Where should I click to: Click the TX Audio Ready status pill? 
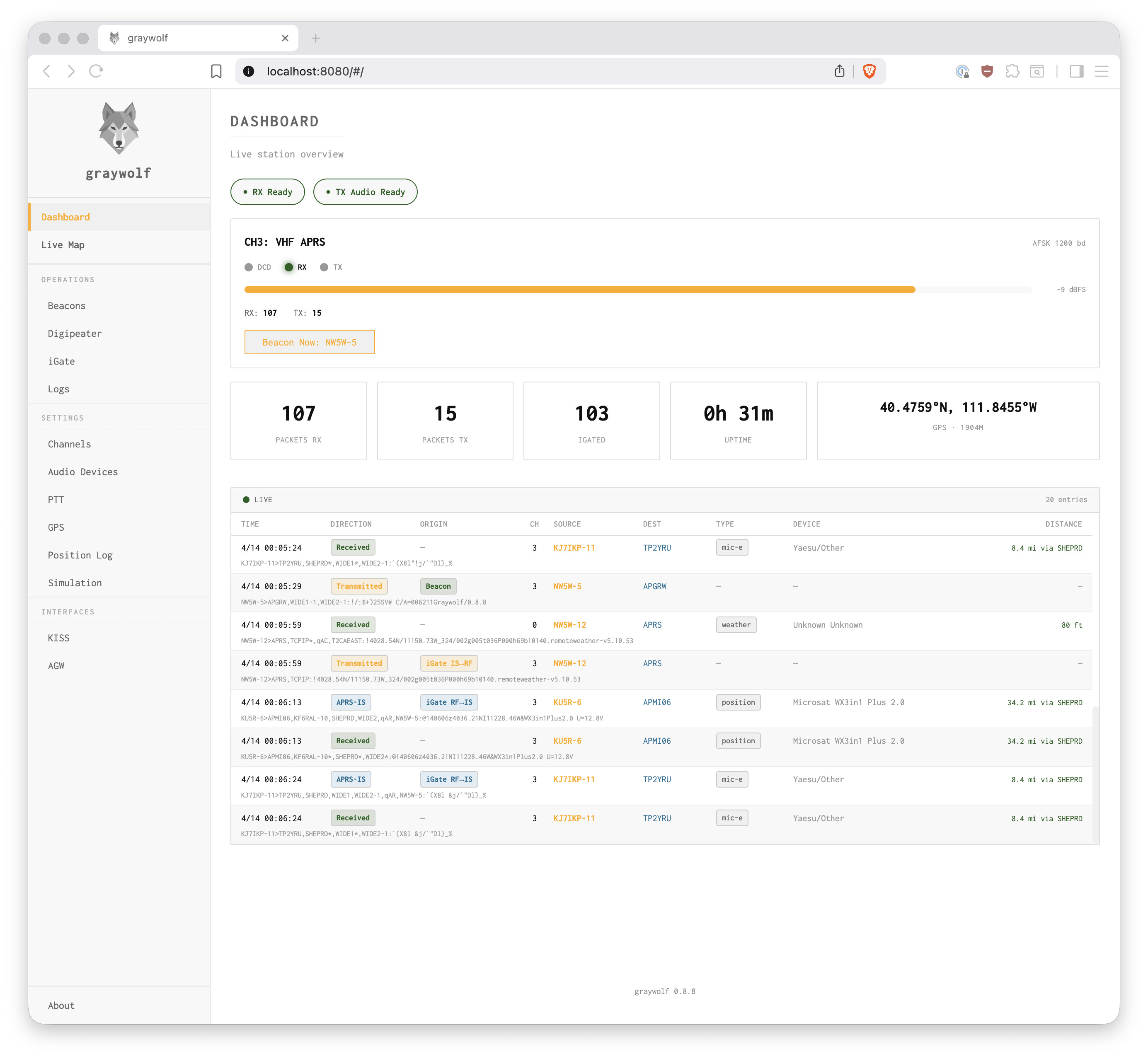[365, 192]
